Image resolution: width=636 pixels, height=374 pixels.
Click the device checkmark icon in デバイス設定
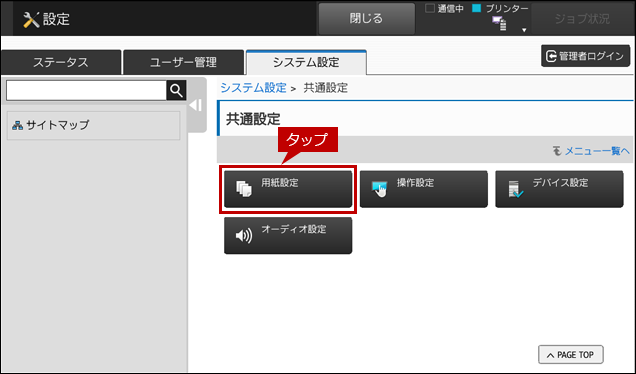click(516, 189)
